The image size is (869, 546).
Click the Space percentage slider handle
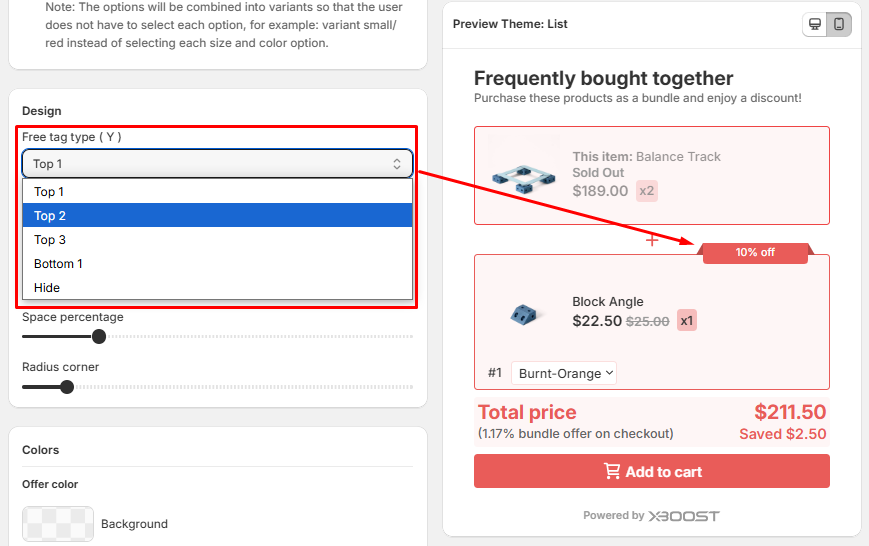point(99,337)
